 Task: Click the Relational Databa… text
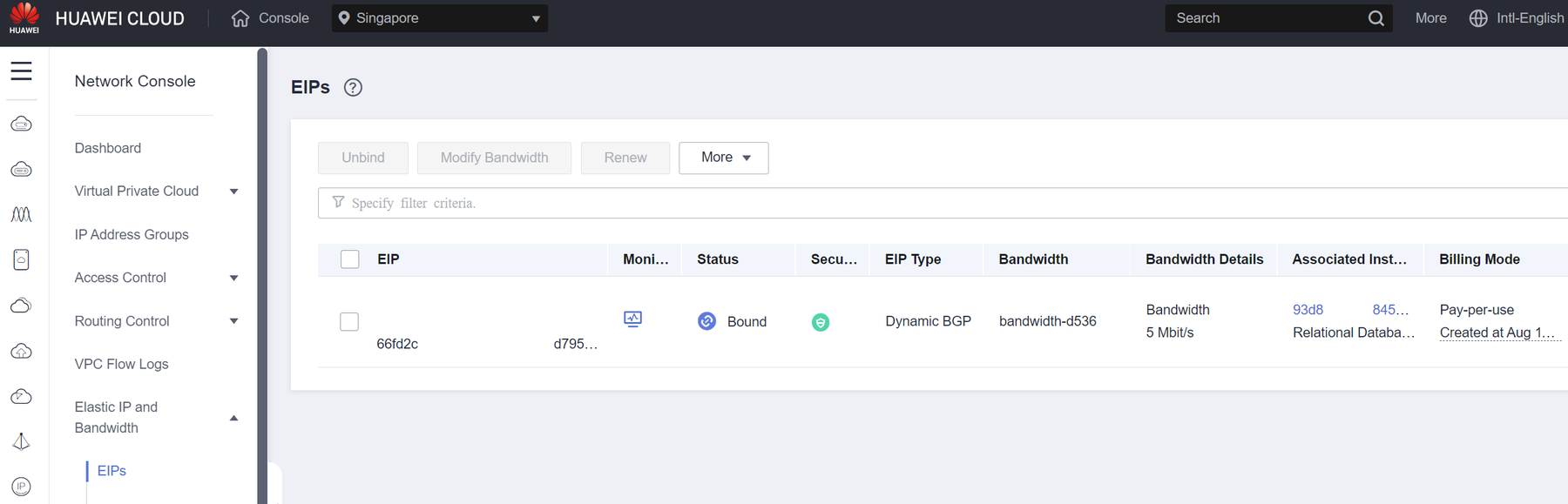click(x=1354, y=333)
